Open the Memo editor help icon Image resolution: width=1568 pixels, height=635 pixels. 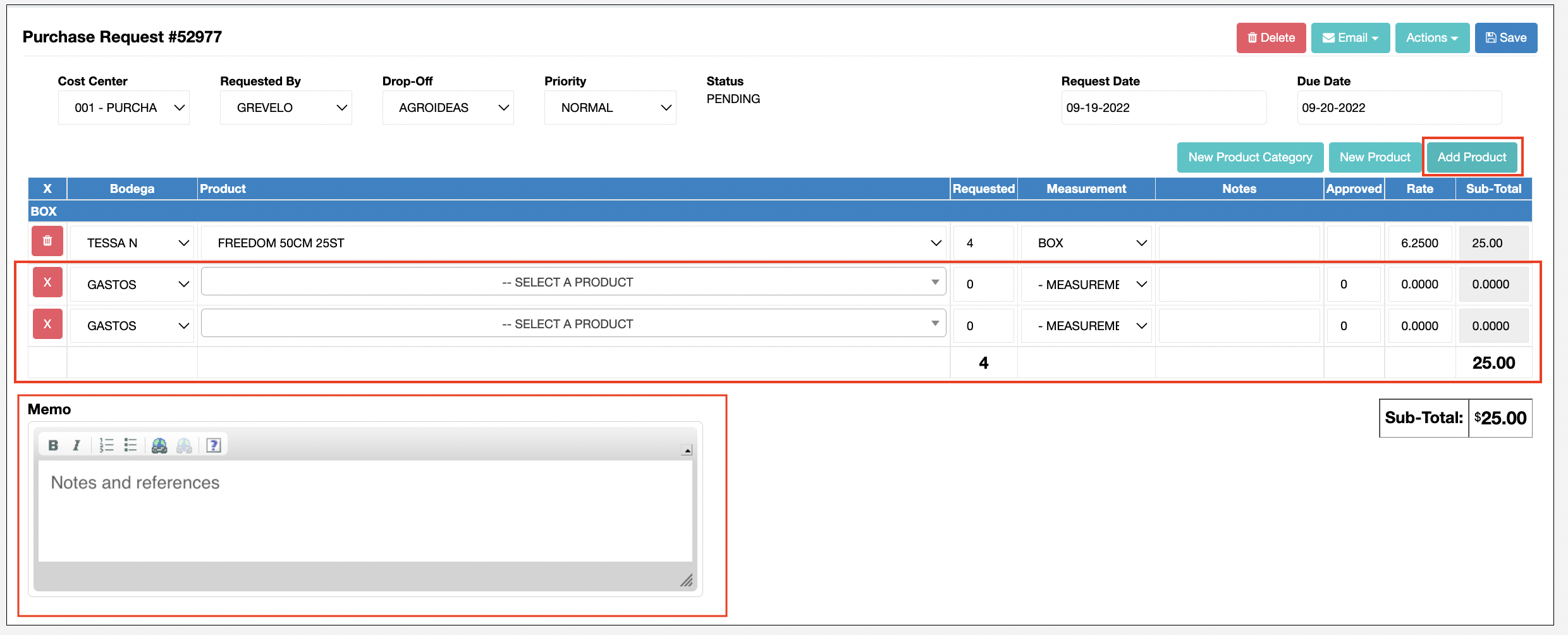[x=214, y=445]
